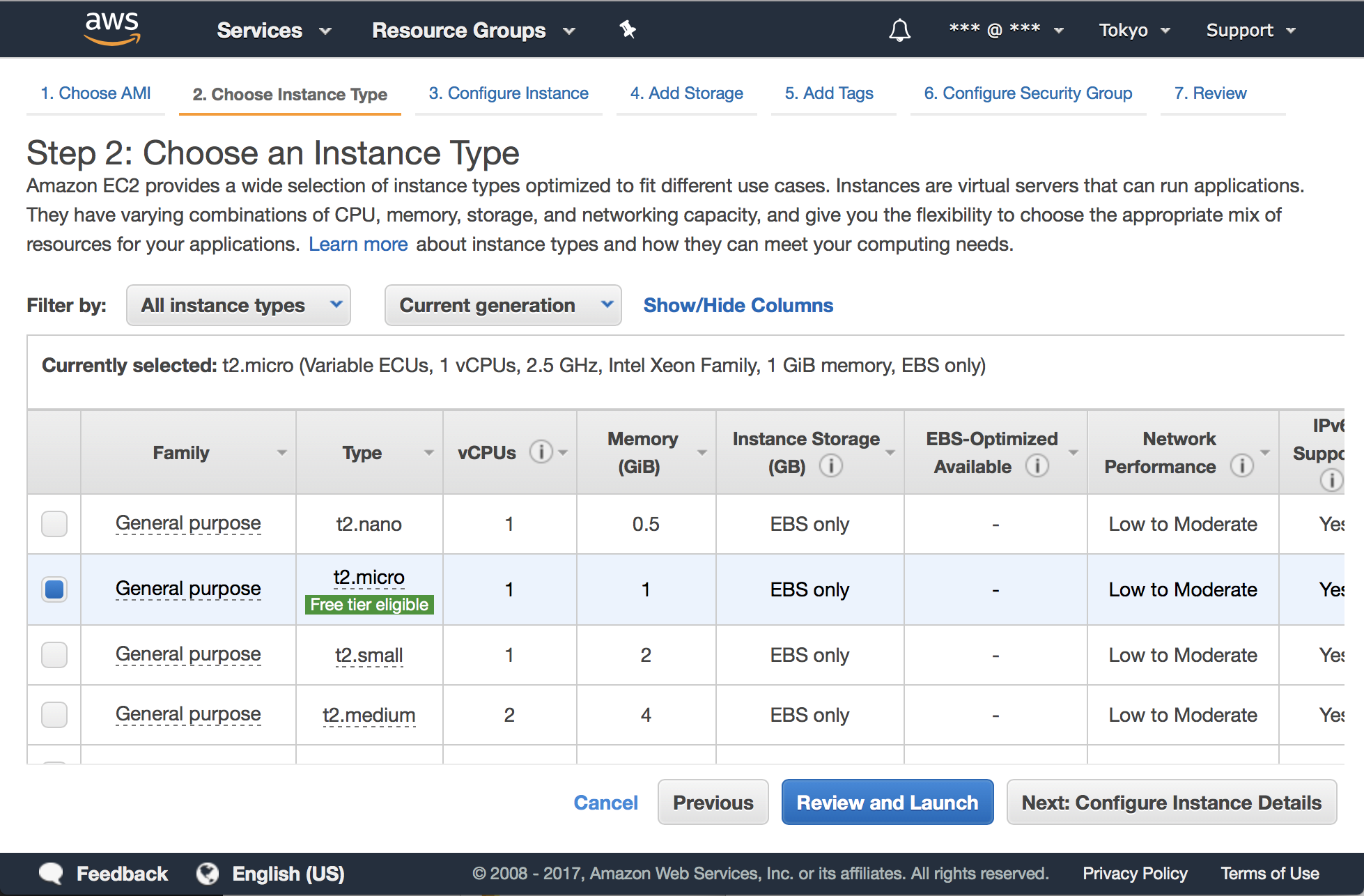1364x896 pixels.
Task: Click the vCPUs column sort arrow
Action: pos(563,453)
